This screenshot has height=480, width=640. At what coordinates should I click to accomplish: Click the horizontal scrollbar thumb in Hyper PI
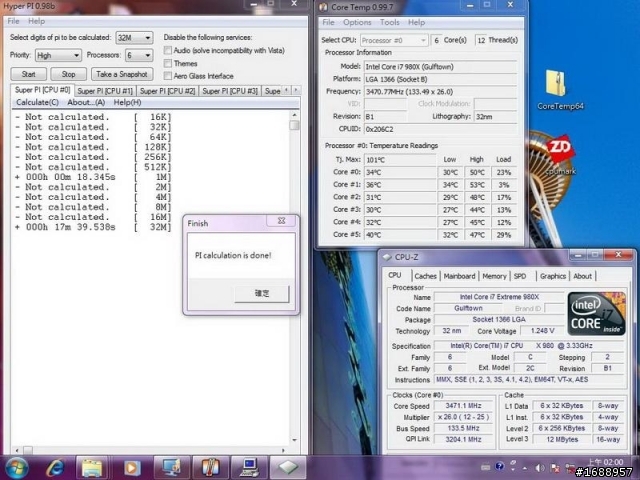28,450
